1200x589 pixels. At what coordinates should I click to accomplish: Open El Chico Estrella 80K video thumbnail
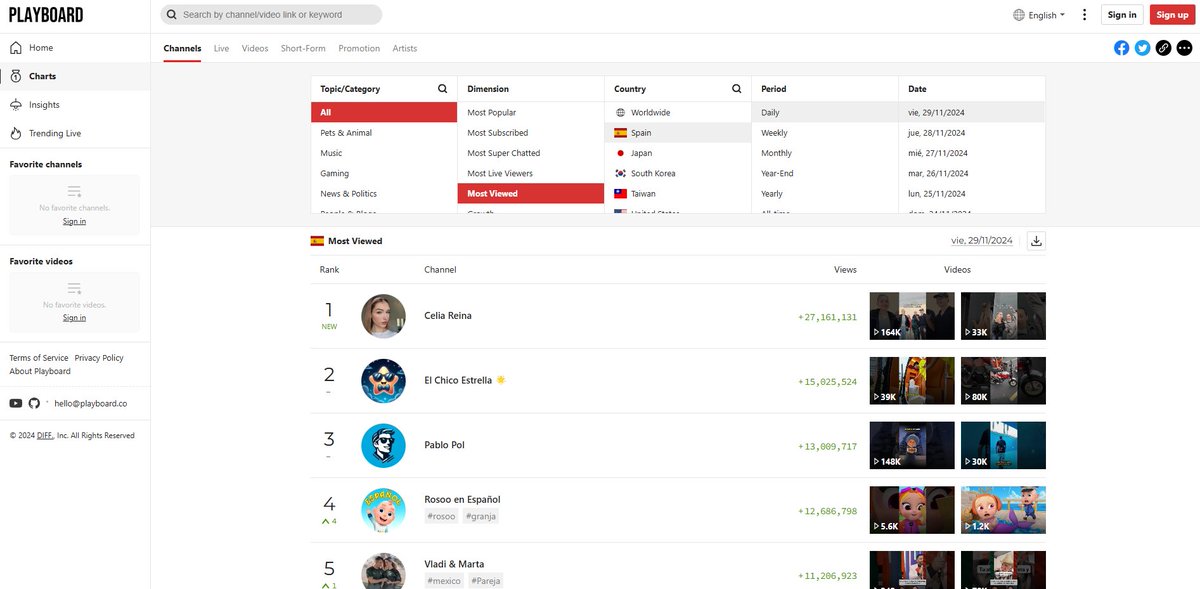[1003, 381]
